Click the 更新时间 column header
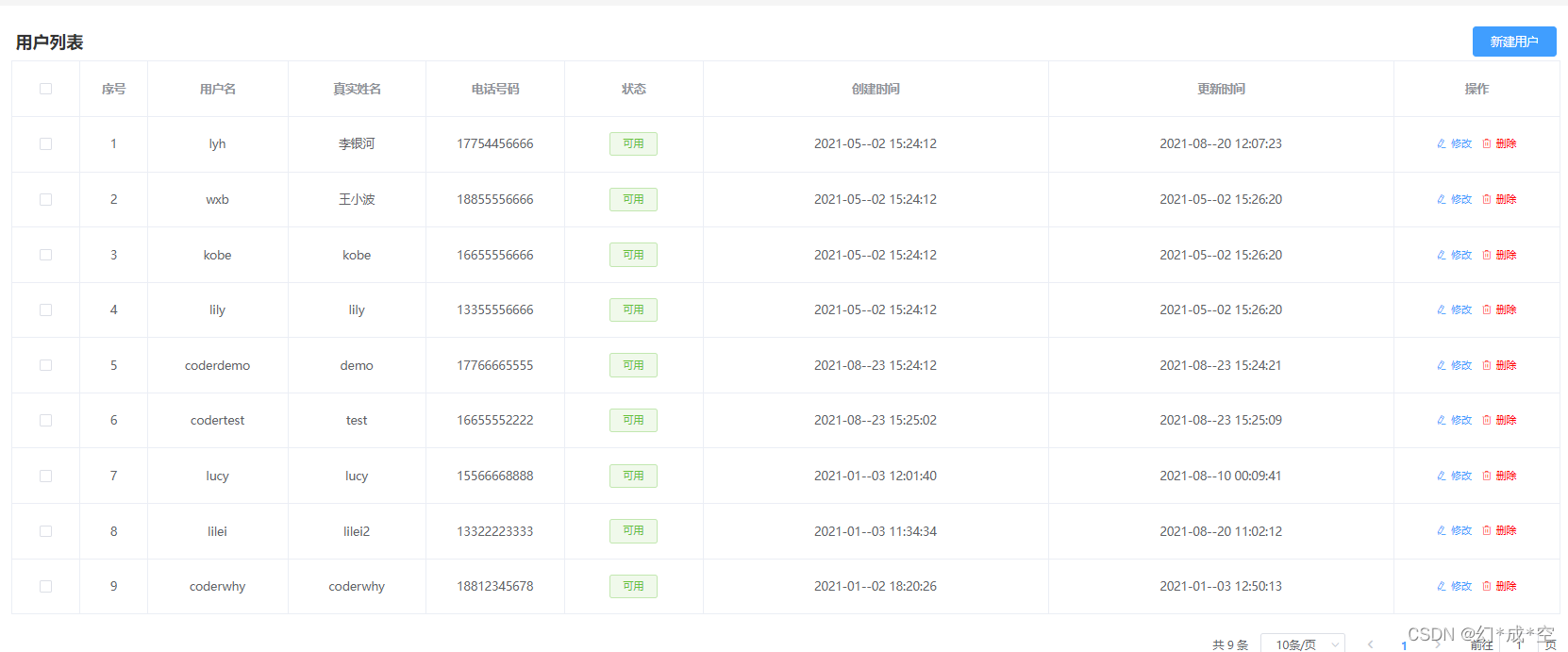The width and height of the screenshot is (1568, 652). pos(1221,89)
